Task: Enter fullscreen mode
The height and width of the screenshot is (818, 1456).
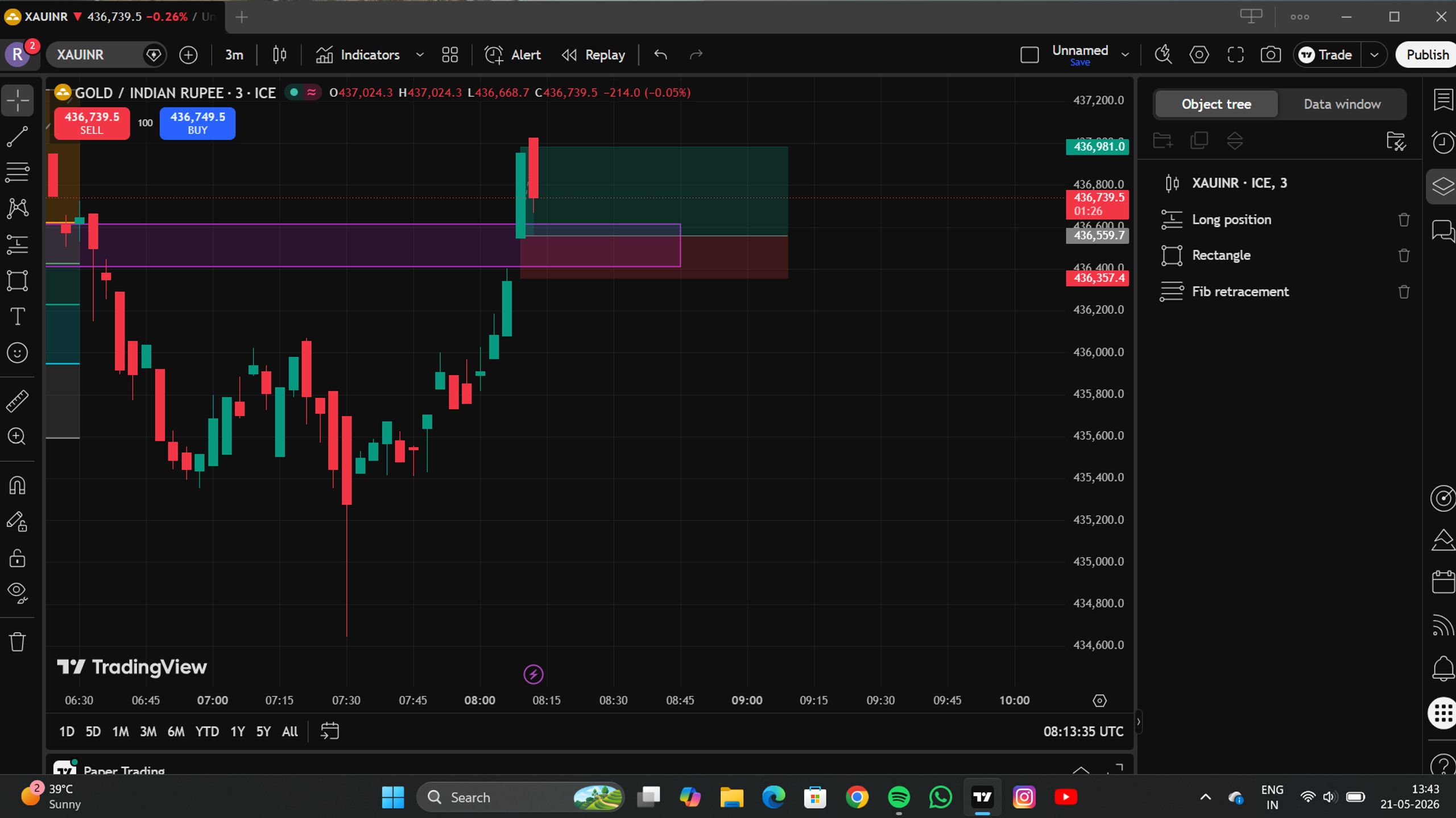Action: 1235,55
